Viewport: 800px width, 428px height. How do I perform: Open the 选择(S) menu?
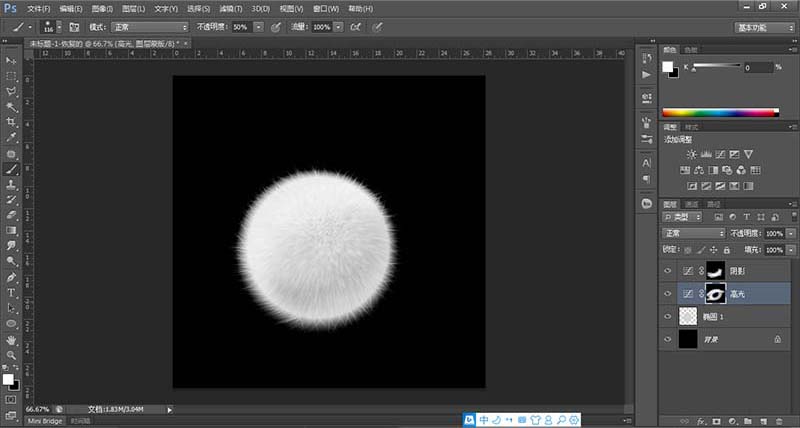pyautogui.click(x=197, y=7)
